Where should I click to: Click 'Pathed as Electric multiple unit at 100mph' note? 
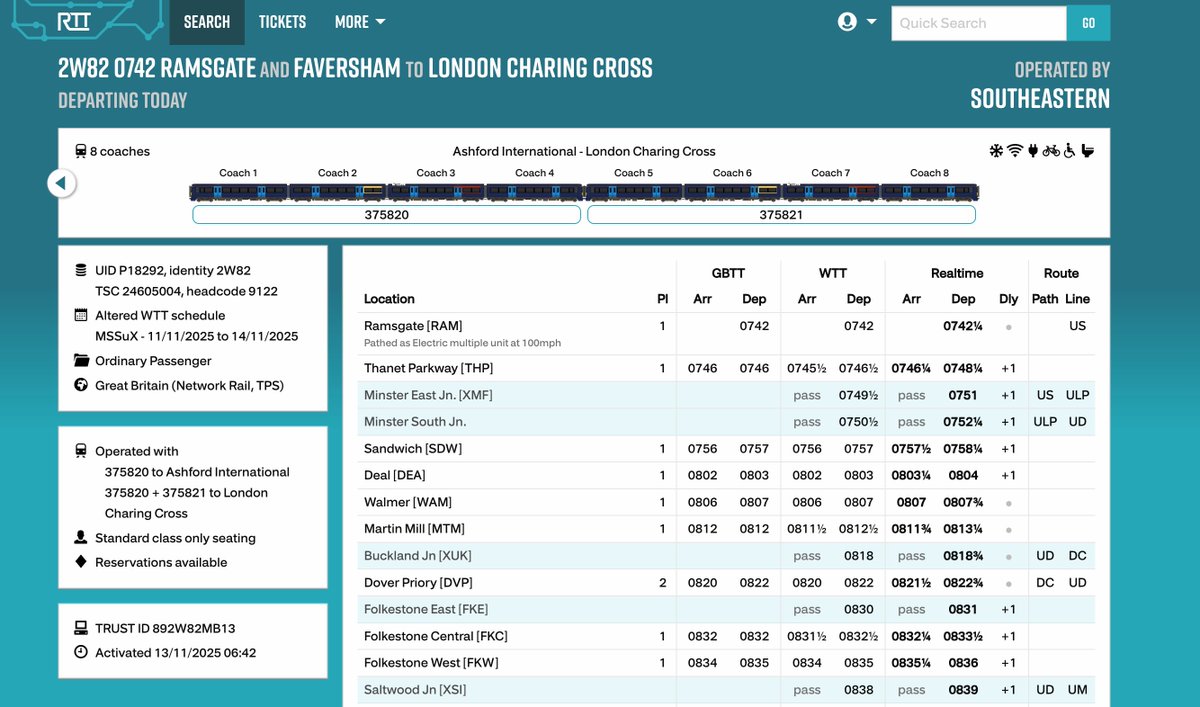coord(462,343)
